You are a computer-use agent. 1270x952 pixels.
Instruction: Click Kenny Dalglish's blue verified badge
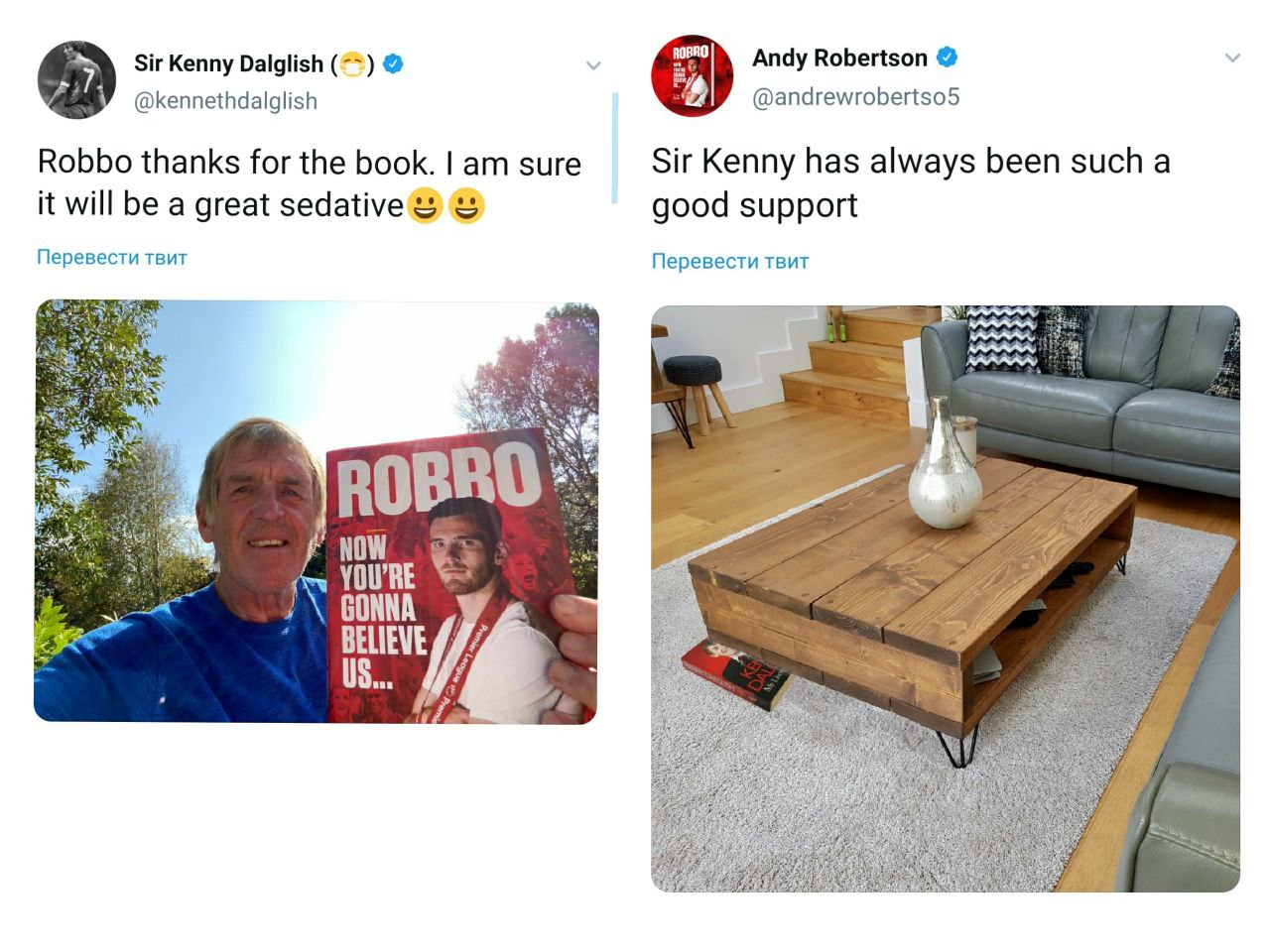pyautogui.click(x=393, y=63)
